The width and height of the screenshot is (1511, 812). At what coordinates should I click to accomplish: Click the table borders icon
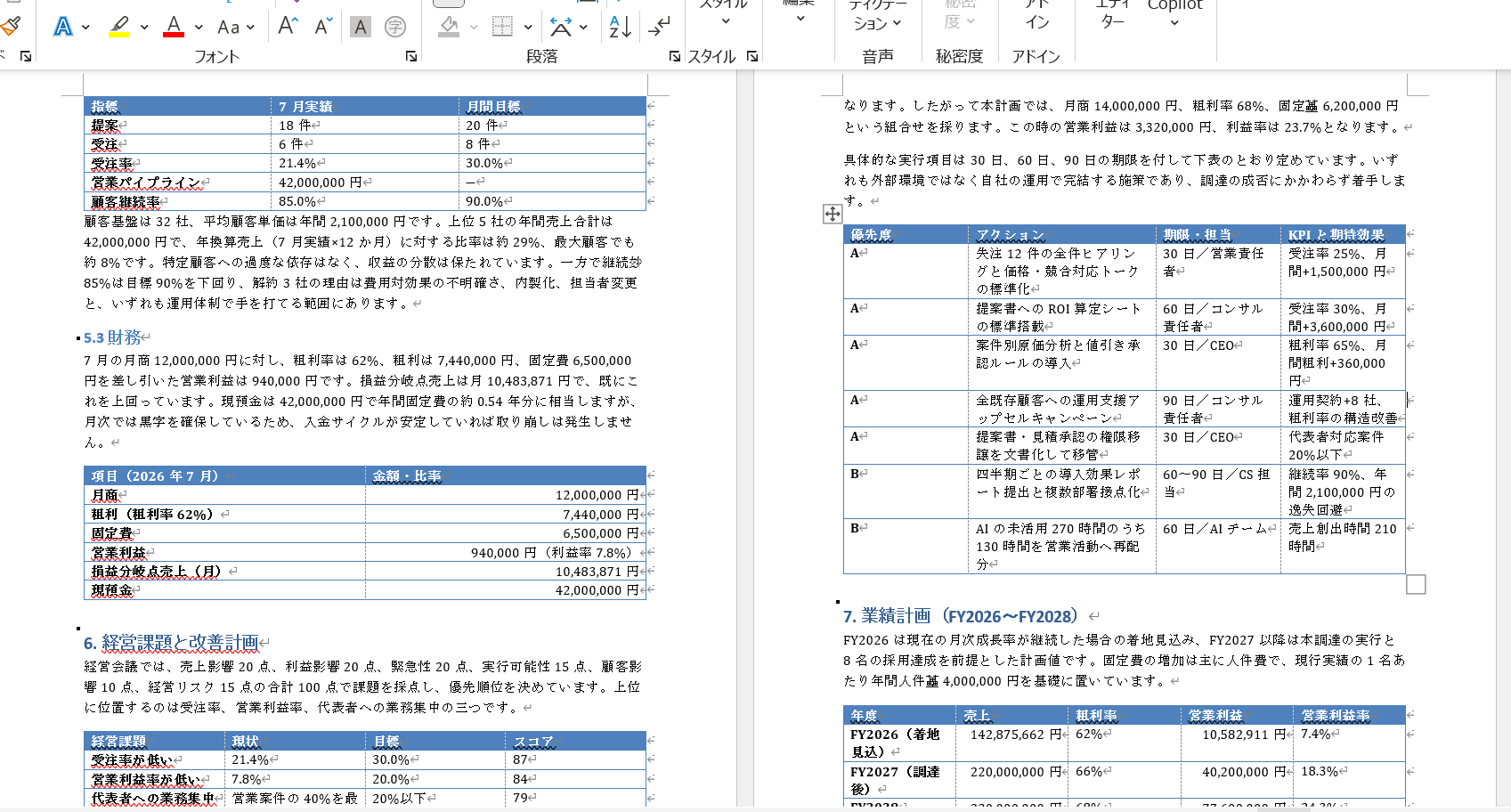point(503,27)
